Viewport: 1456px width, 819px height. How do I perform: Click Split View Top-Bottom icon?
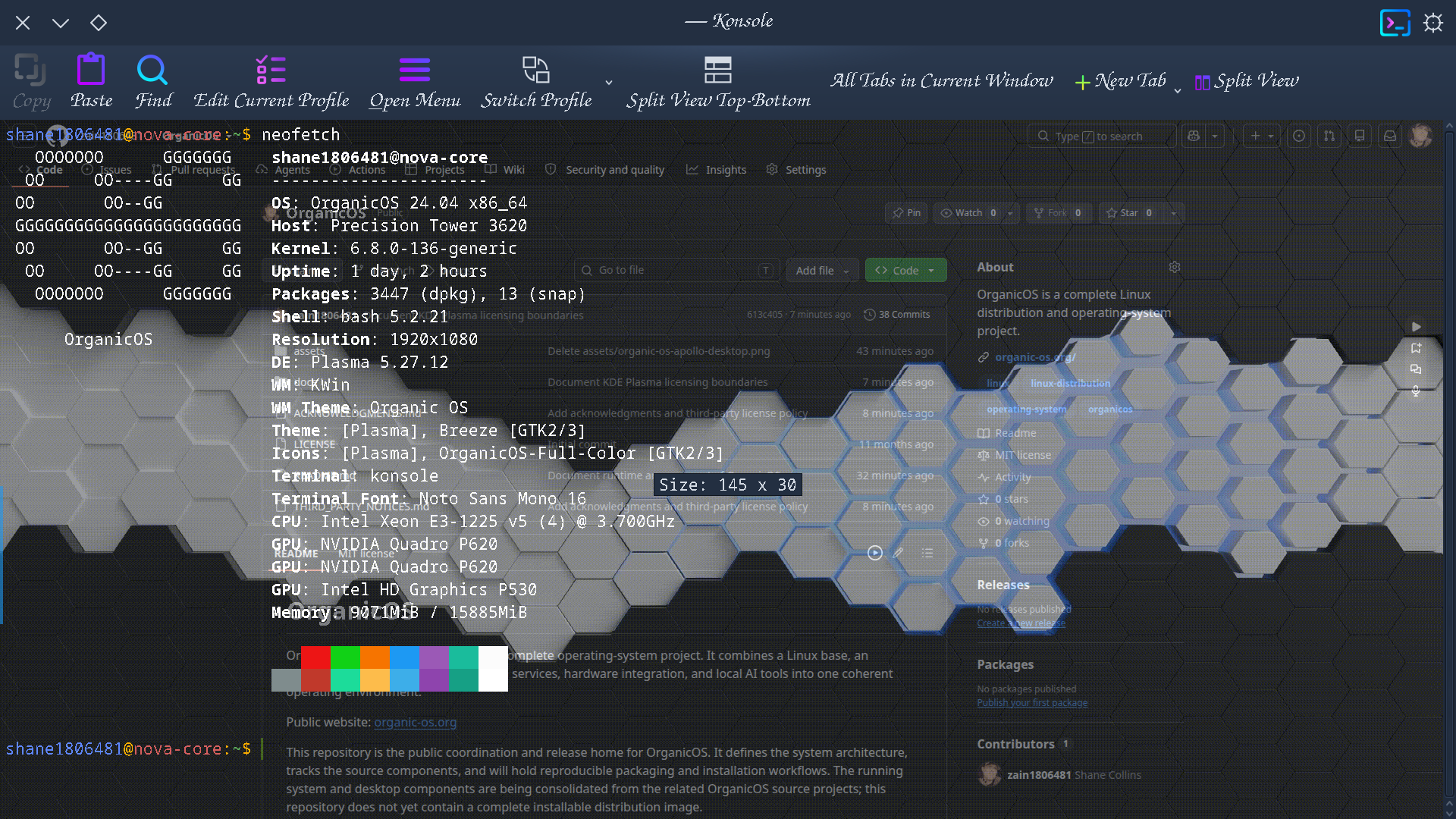click(x=718, y=70)
